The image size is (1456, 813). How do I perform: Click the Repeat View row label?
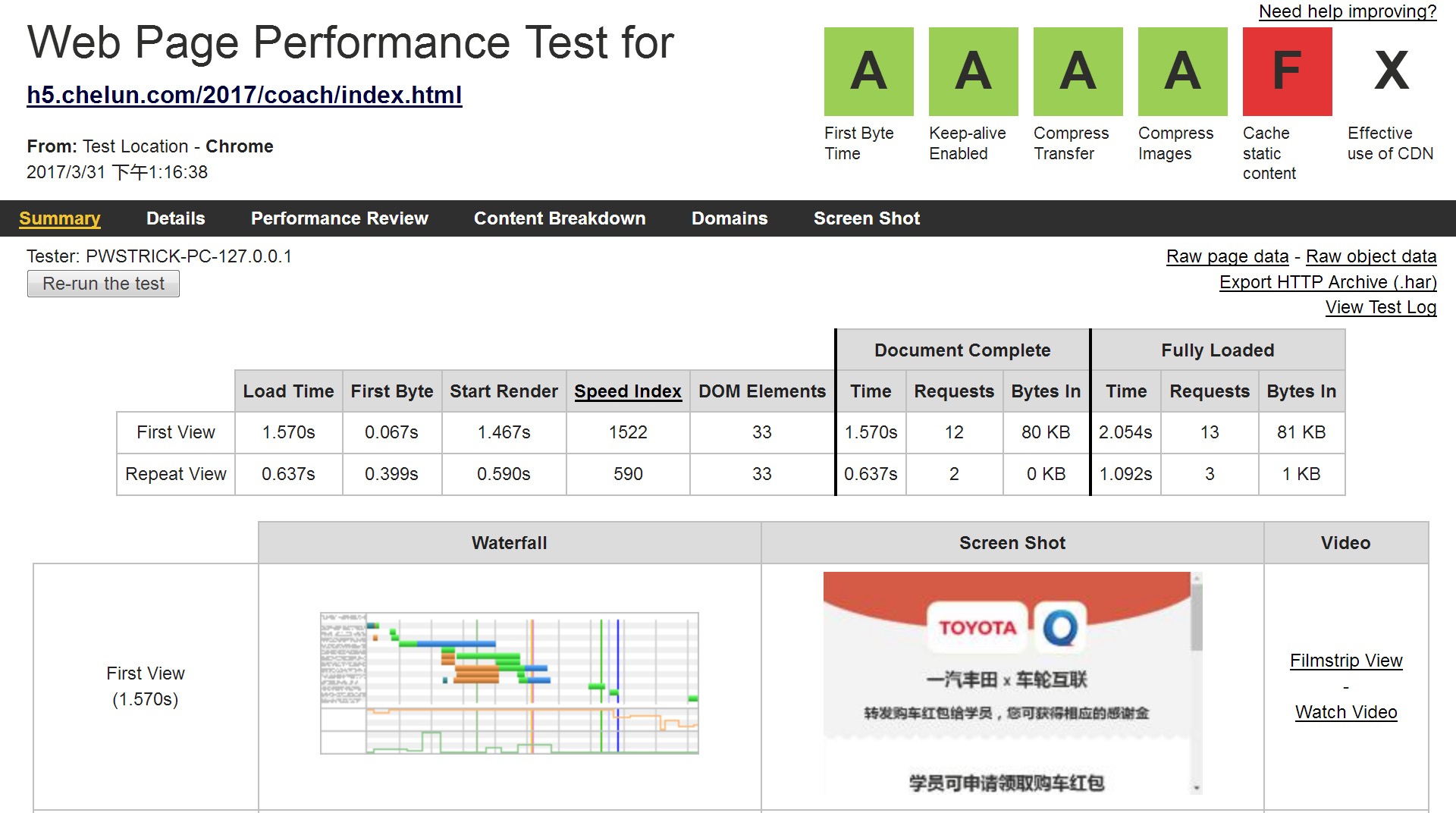coord(176,474)
